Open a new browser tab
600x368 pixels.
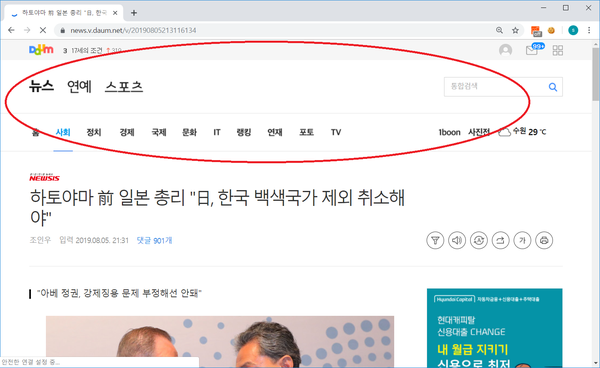(x=134, y=13)
